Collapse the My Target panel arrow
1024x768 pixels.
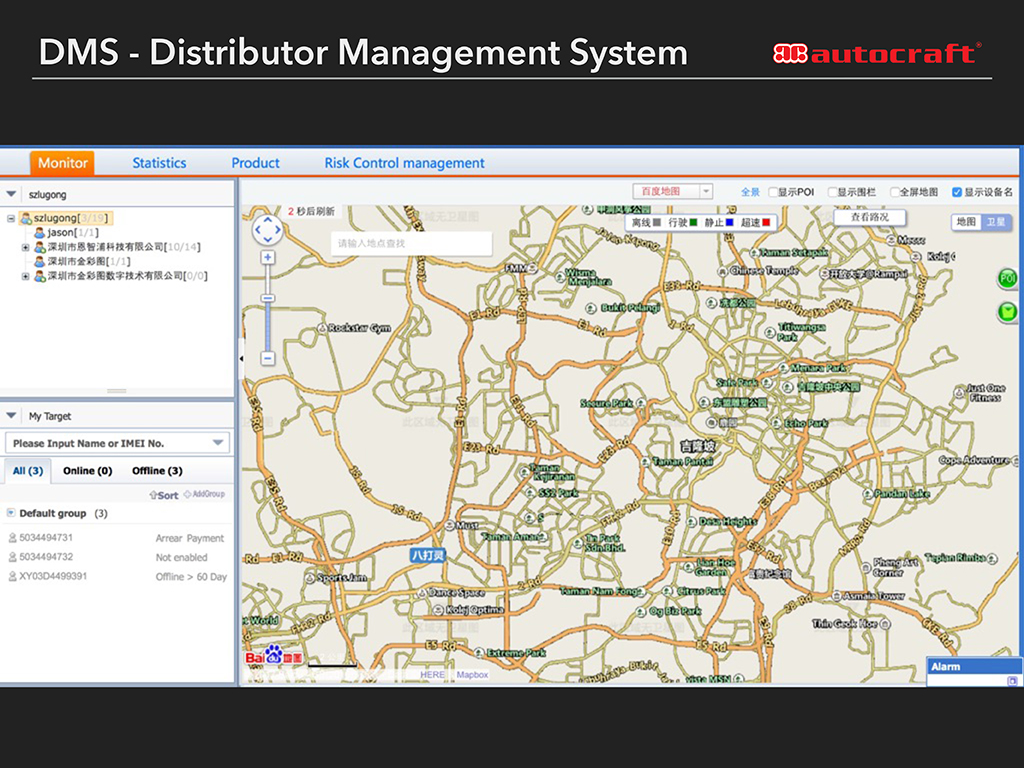[x=11, y=415]
